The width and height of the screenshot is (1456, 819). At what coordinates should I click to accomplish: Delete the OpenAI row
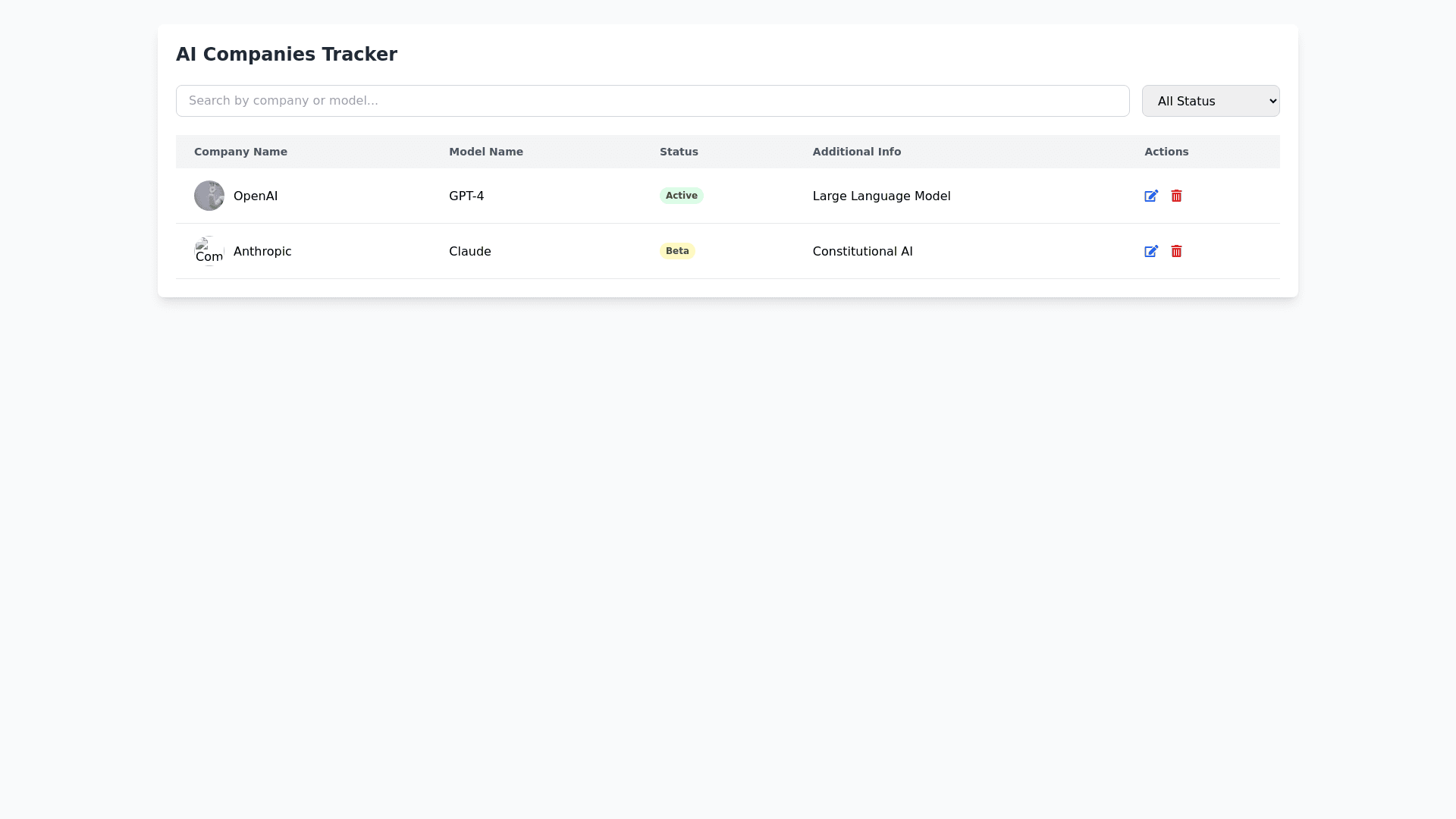[1176, 196]
